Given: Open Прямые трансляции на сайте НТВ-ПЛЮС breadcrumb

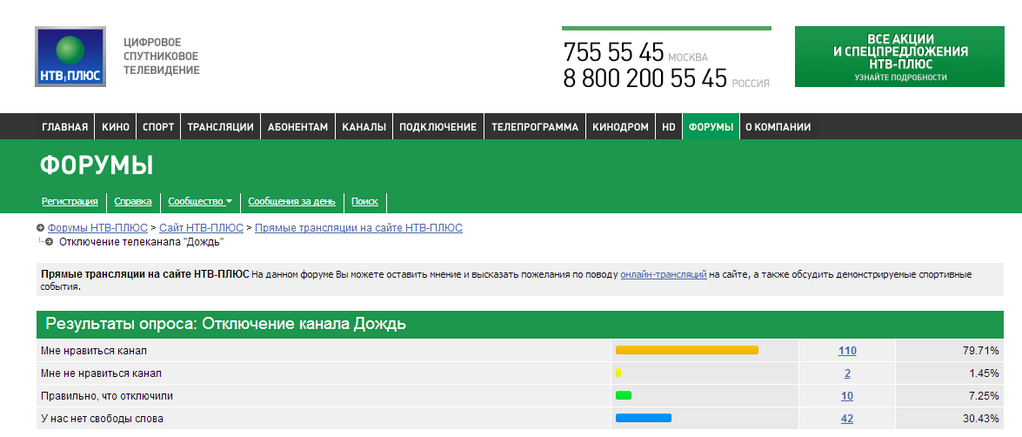Looking at the screenshot, I should pyautogui.click(x=358, y=228).
